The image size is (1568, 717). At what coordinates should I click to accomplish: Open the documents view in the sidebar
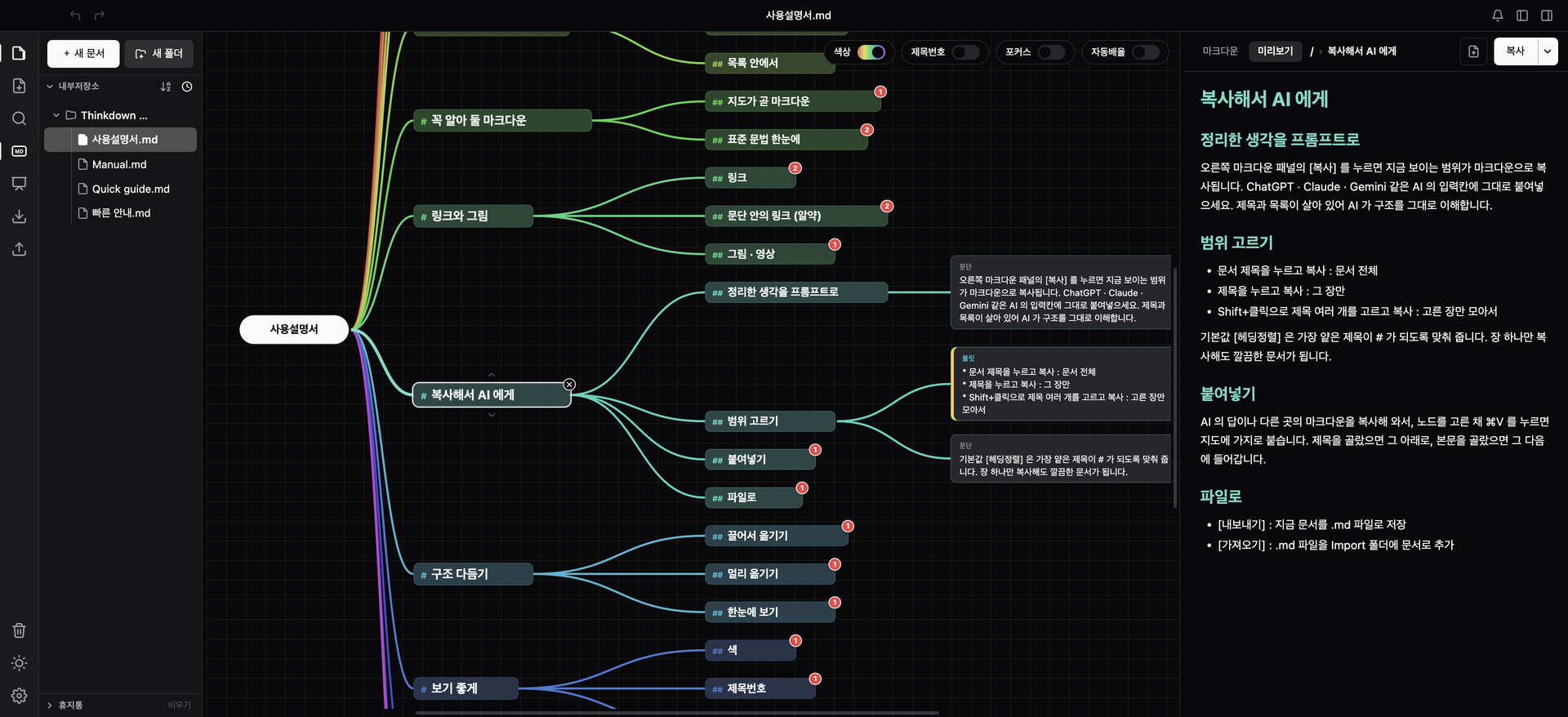point(19,53)
